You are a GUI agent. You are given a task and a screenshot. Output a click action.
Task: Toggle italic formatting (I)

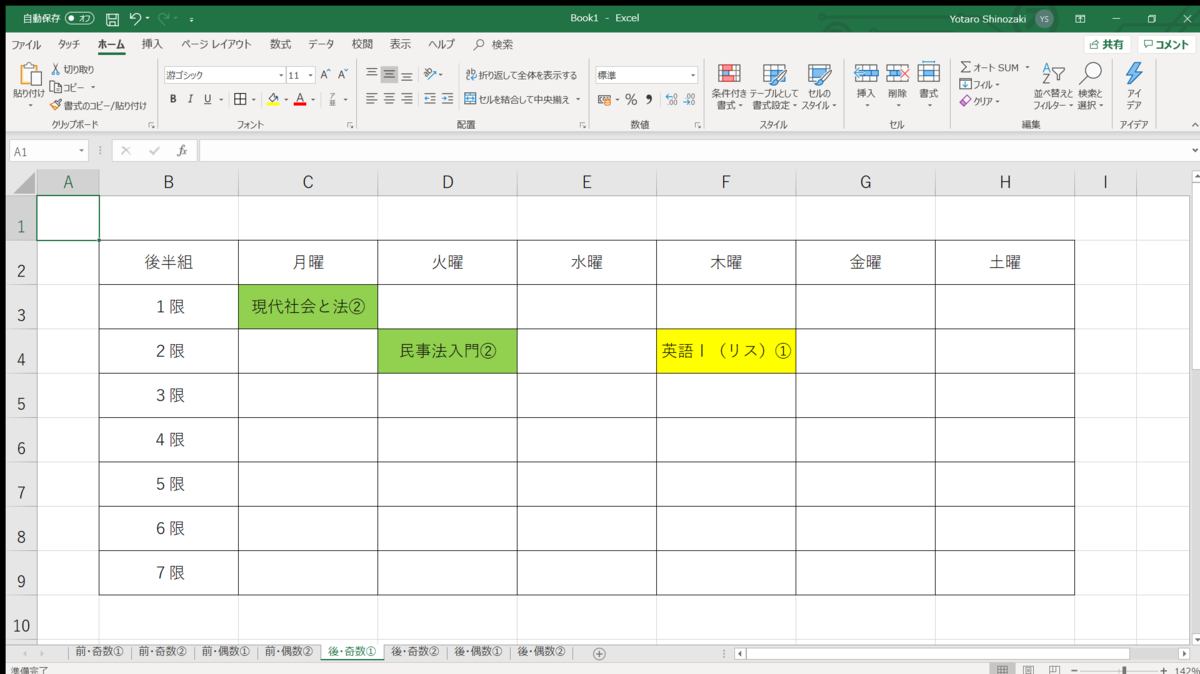(190, 99)
